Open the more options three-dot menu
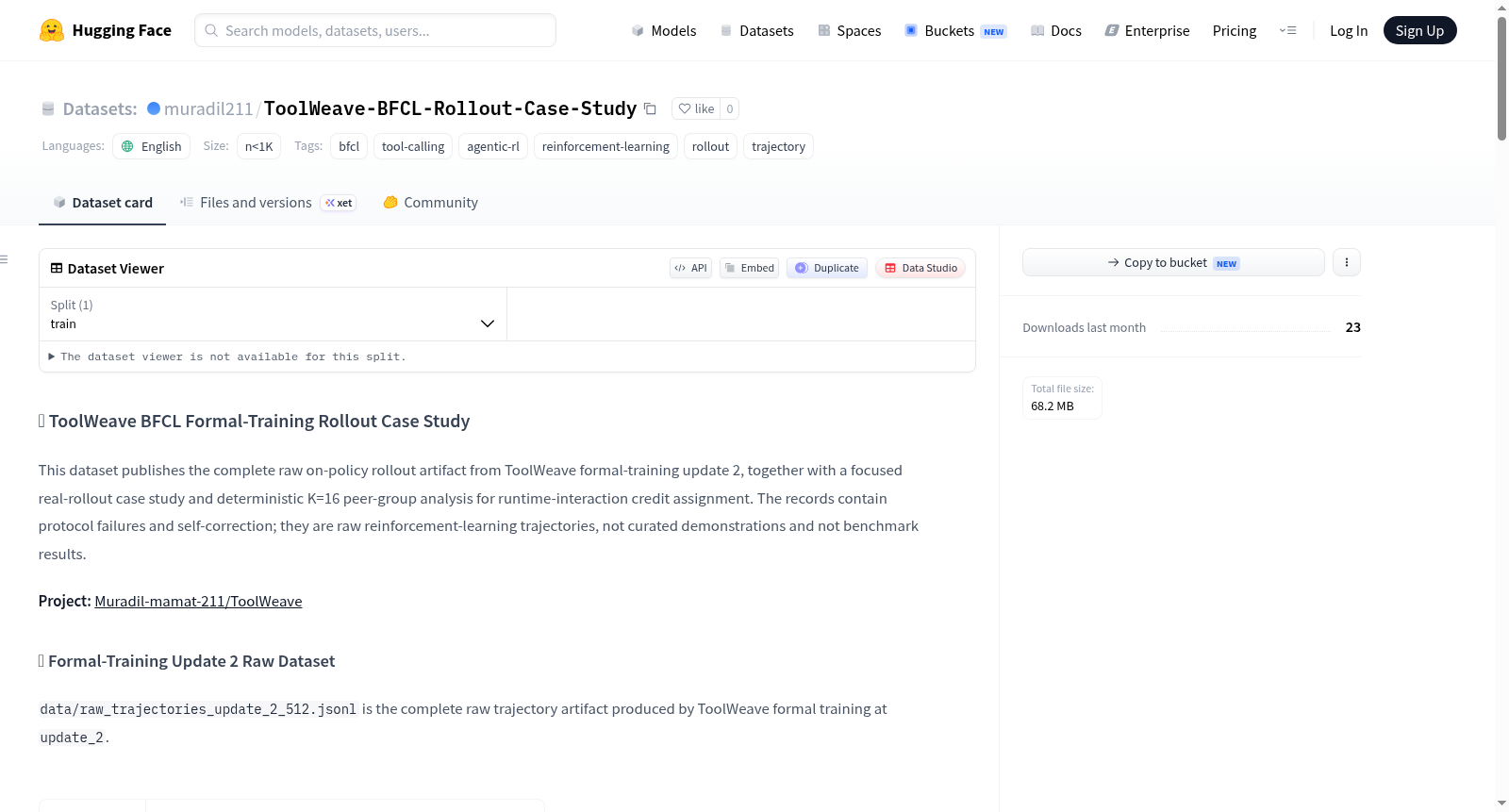This screenshot has width=1509, height=812. 1347,262
